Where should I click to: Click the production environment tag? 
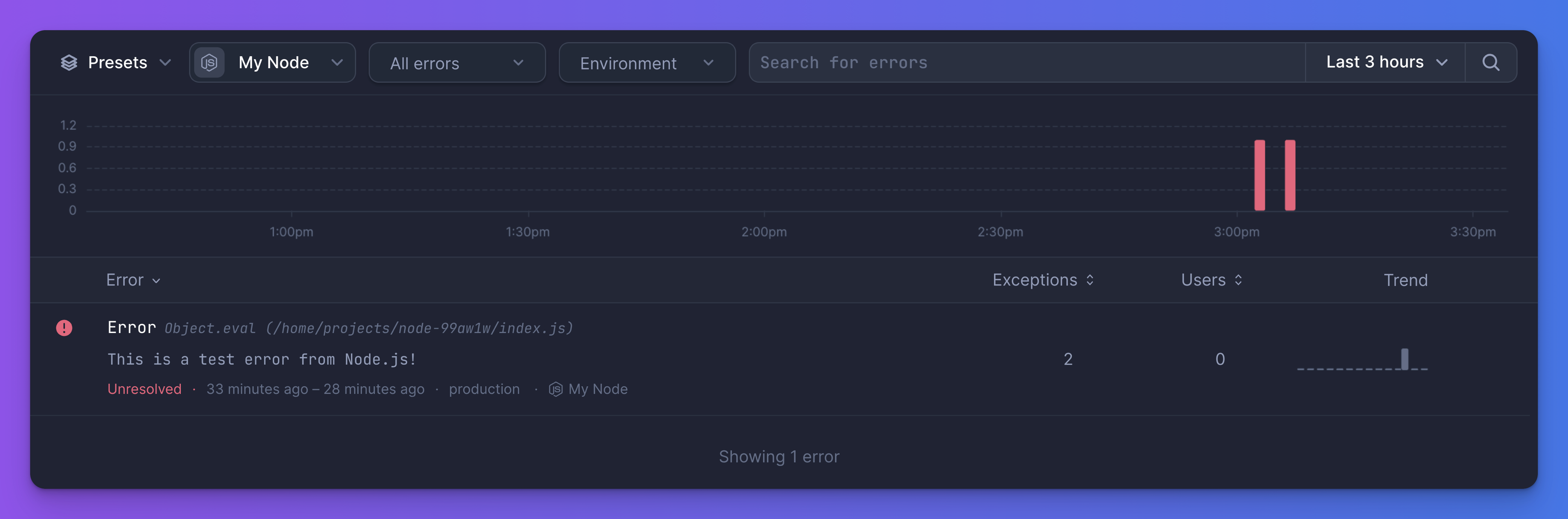(484, 389)
